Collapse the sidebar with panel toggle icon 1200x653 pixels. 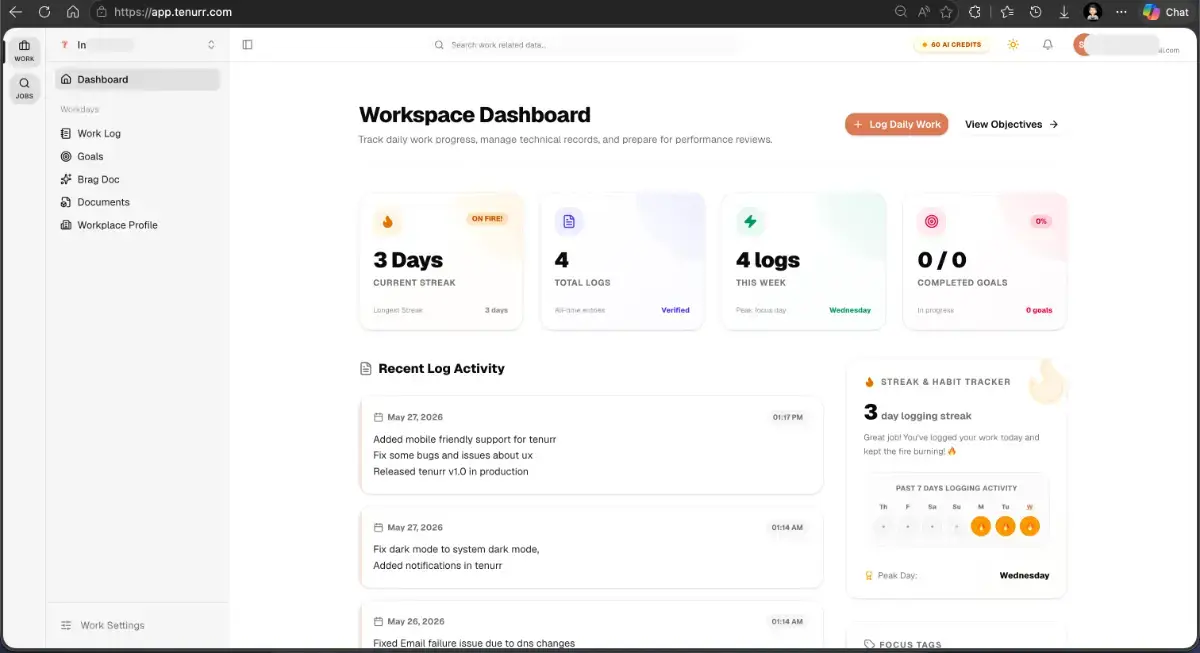[x=248, y=45]
